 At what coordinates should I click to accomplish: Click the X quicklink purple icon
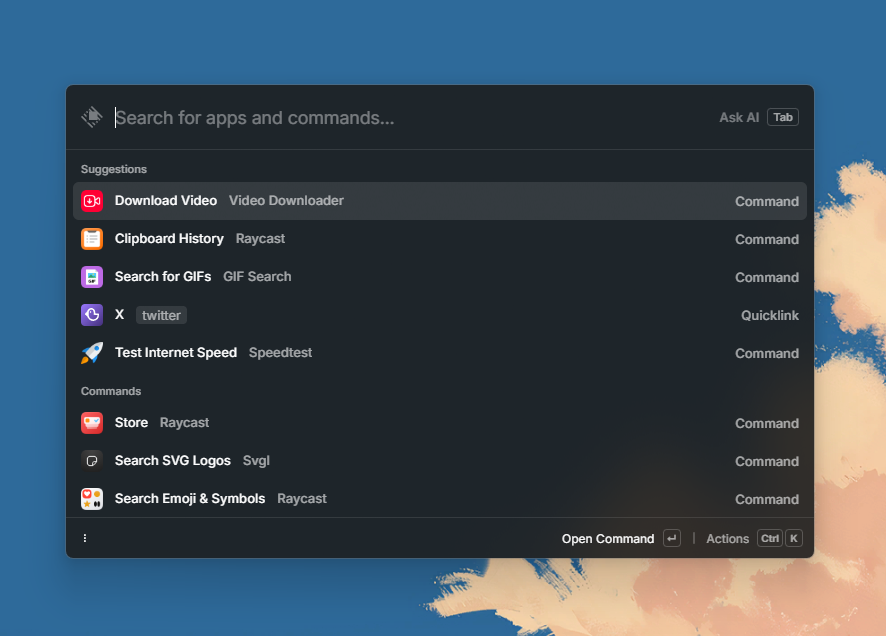[92, 315]
